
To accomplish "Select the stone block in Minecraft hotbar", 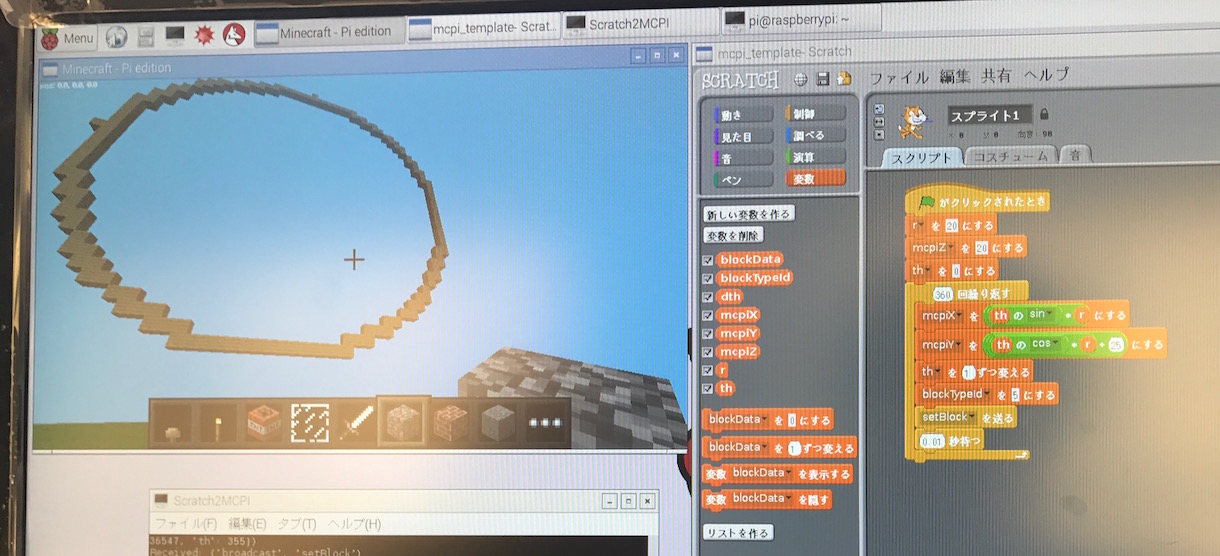I will pos(498,421).
